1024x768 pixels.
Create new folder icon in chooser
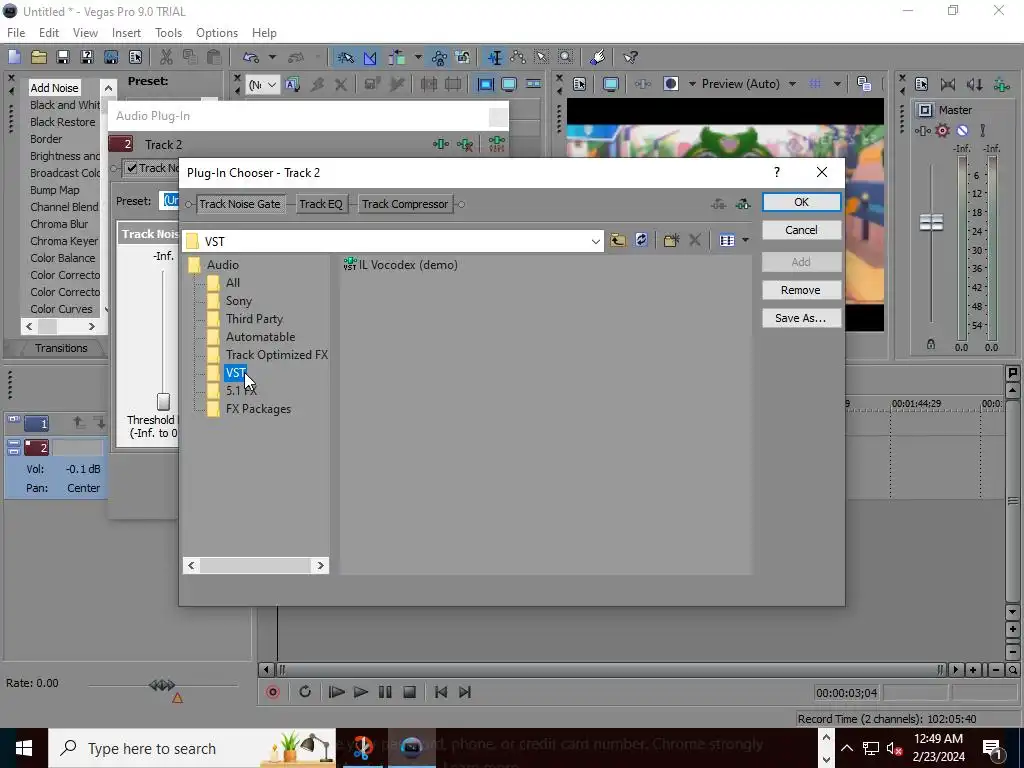pos(671,240)
